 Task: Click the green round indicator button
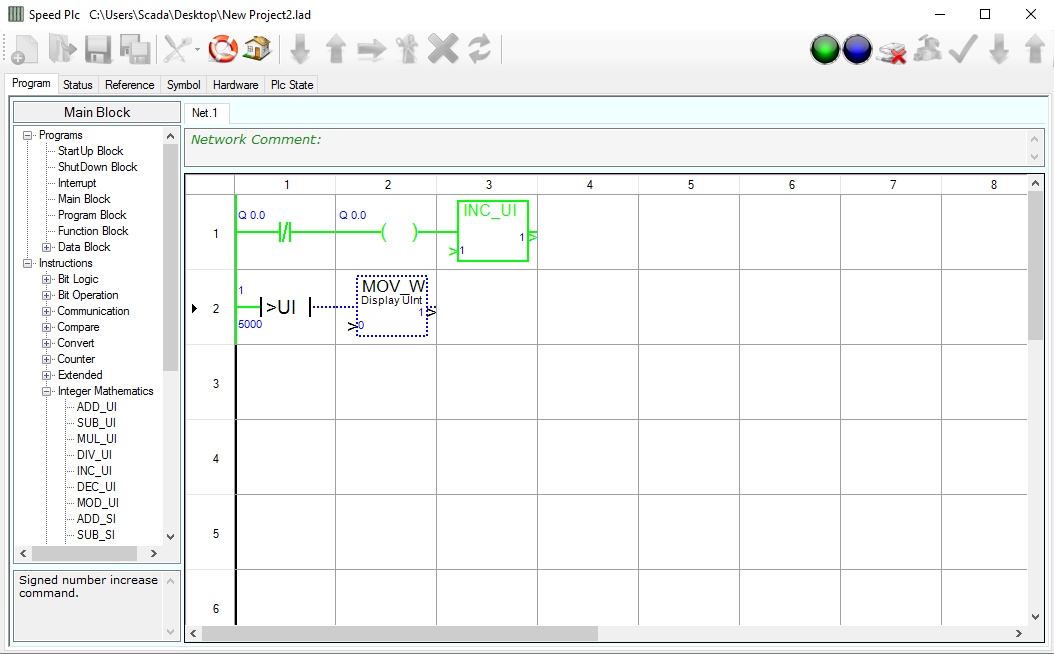click(x=825, y=49)
